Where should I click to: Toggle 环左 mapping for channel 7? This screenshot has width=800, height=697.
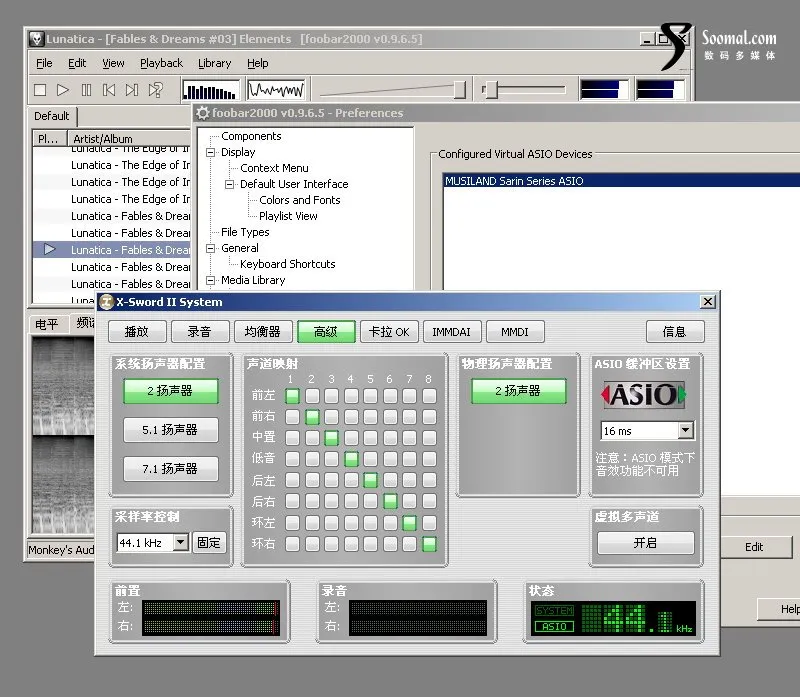pos(409,522)
